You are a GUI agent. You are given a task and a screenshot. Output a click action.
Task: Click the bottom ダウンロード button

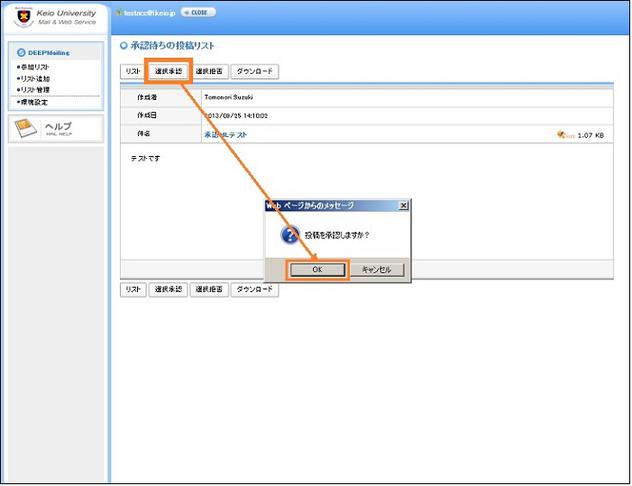click(254, 290)
